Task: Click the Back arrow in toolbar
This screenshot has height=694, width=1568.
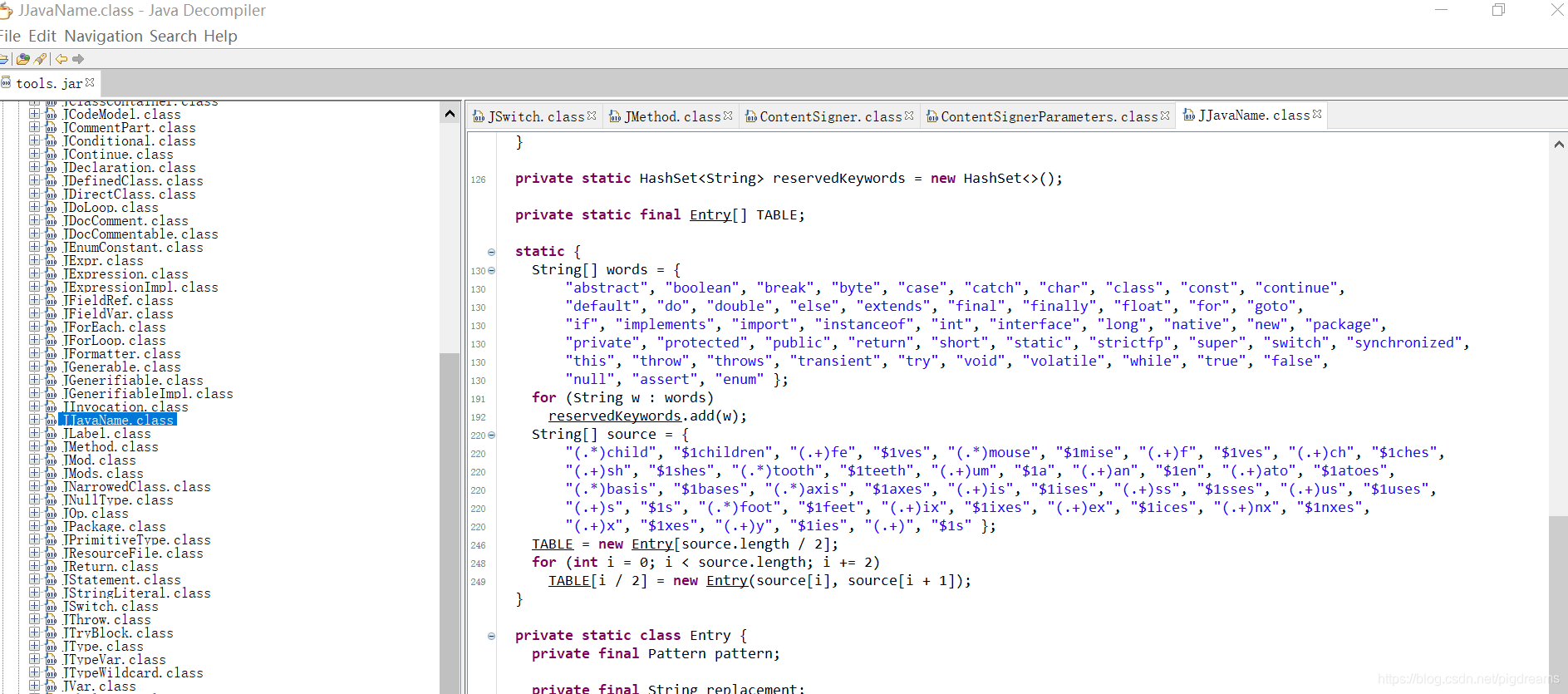Action: (x=61, y=59)
